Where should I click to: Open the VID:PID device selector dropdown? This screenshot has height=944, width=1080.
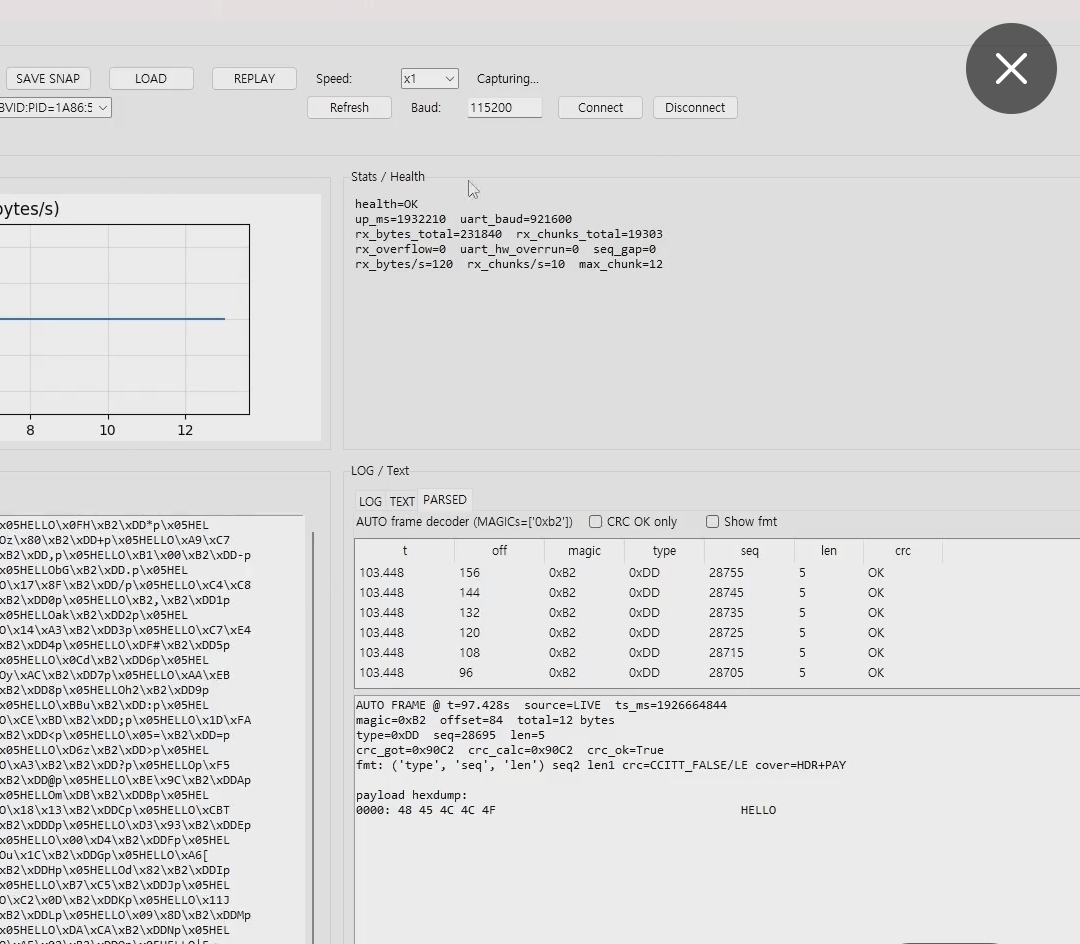pyautogui.click(x=55, y=106)
